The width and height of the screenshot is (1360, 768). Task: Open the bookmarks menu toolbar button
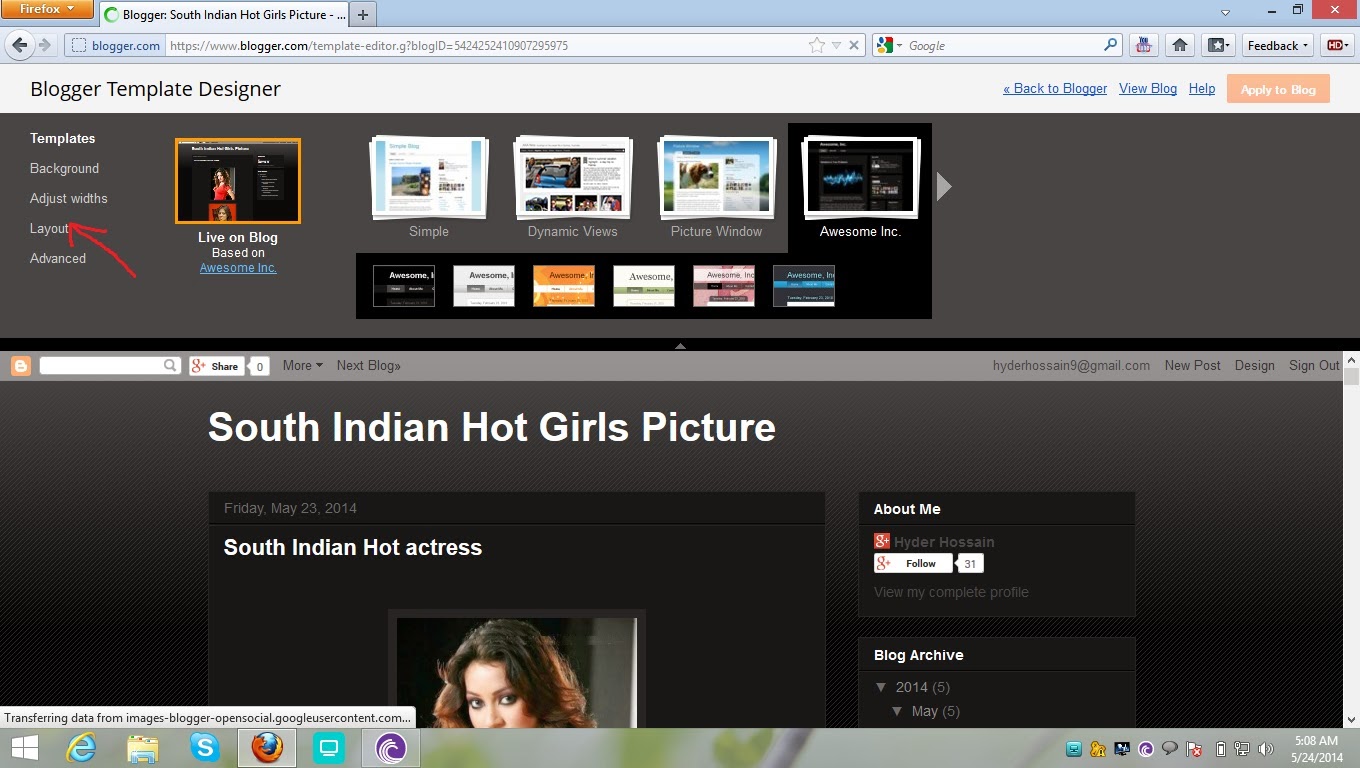pyautogui.click(x=1217, y=45)
